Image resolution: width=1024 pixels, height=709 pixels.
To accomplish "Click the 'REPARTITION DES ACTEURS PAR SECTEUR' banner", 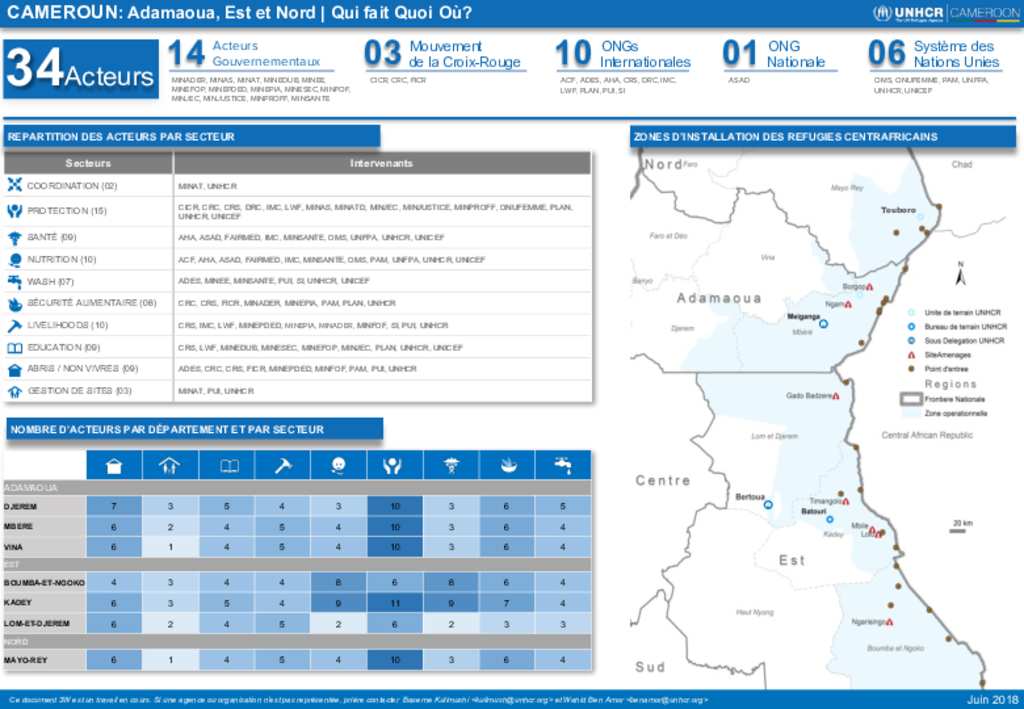I will (x=192, y=136).
